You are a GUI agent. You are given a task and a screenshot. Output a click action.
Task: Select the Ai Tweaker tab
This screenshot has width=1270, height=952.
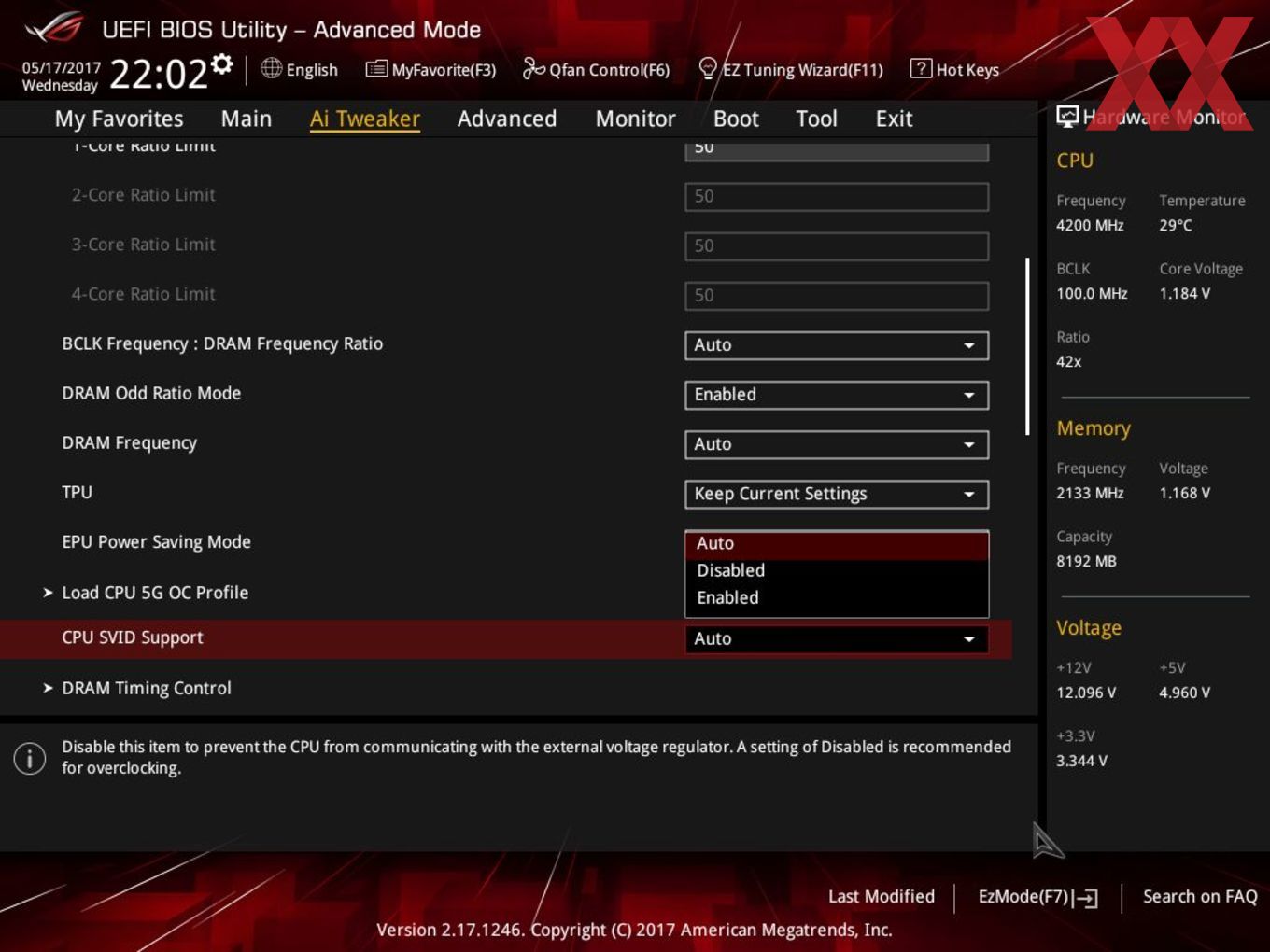(365, 119)
